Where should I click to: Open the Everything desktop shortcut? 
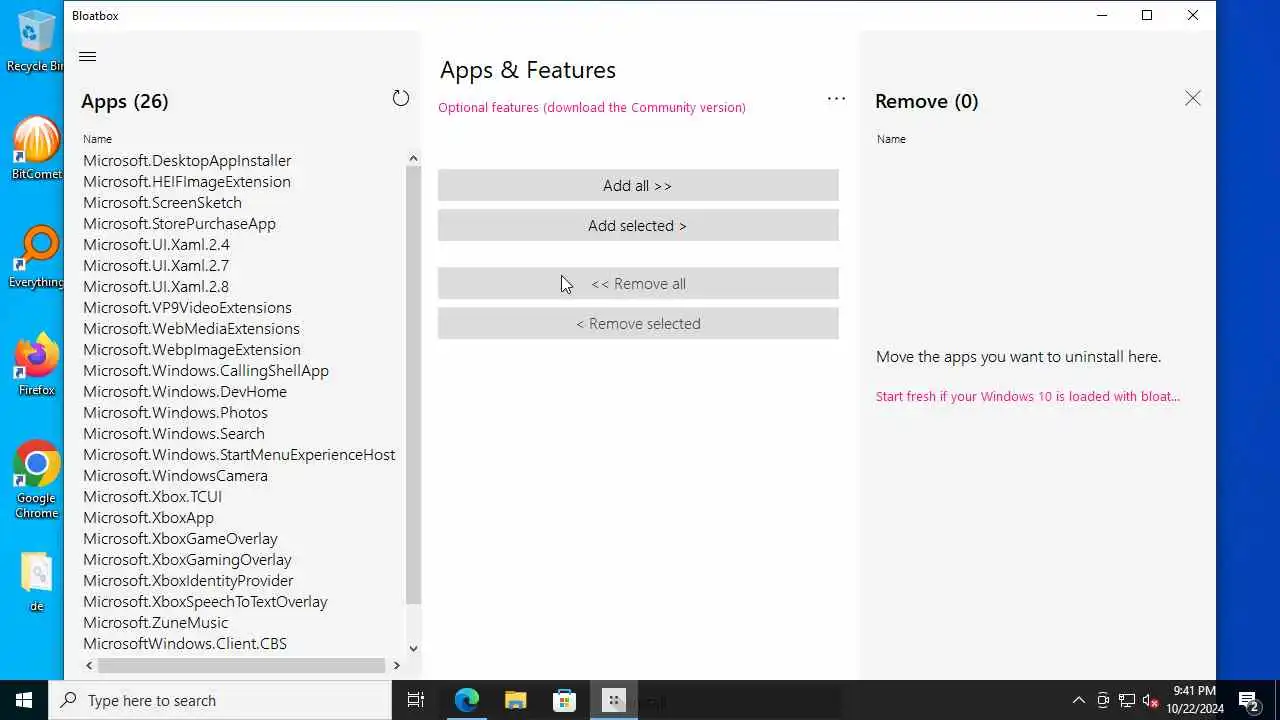click(x=37, y=257)
